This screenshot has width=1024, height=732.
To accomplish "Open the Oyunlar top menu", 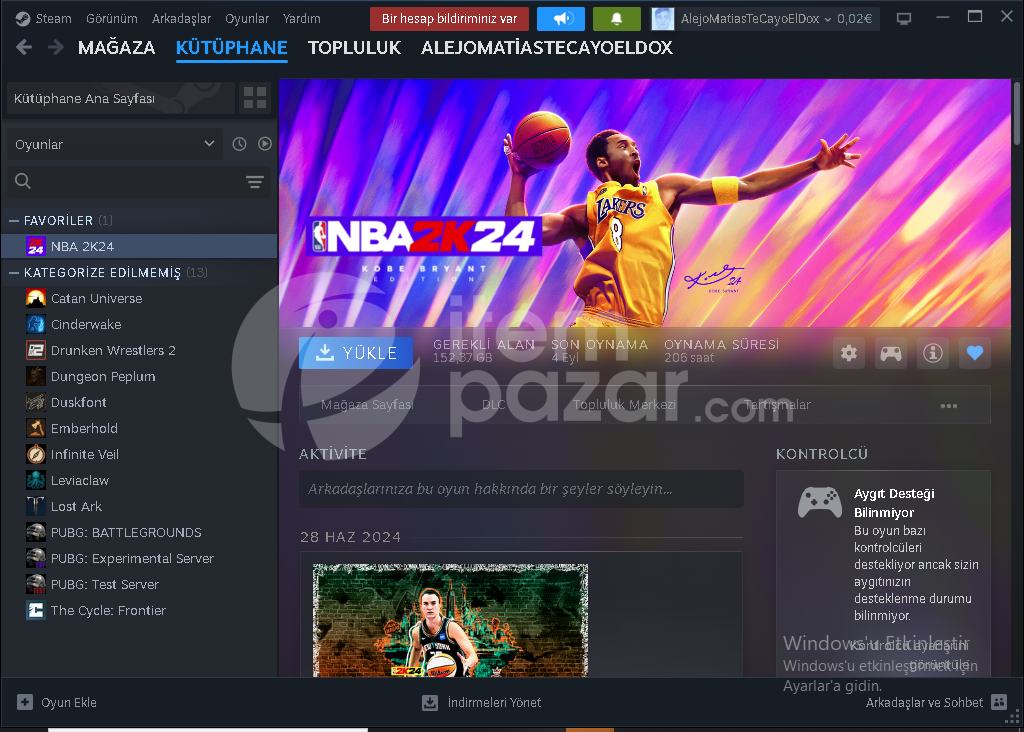I will (247, 19).
